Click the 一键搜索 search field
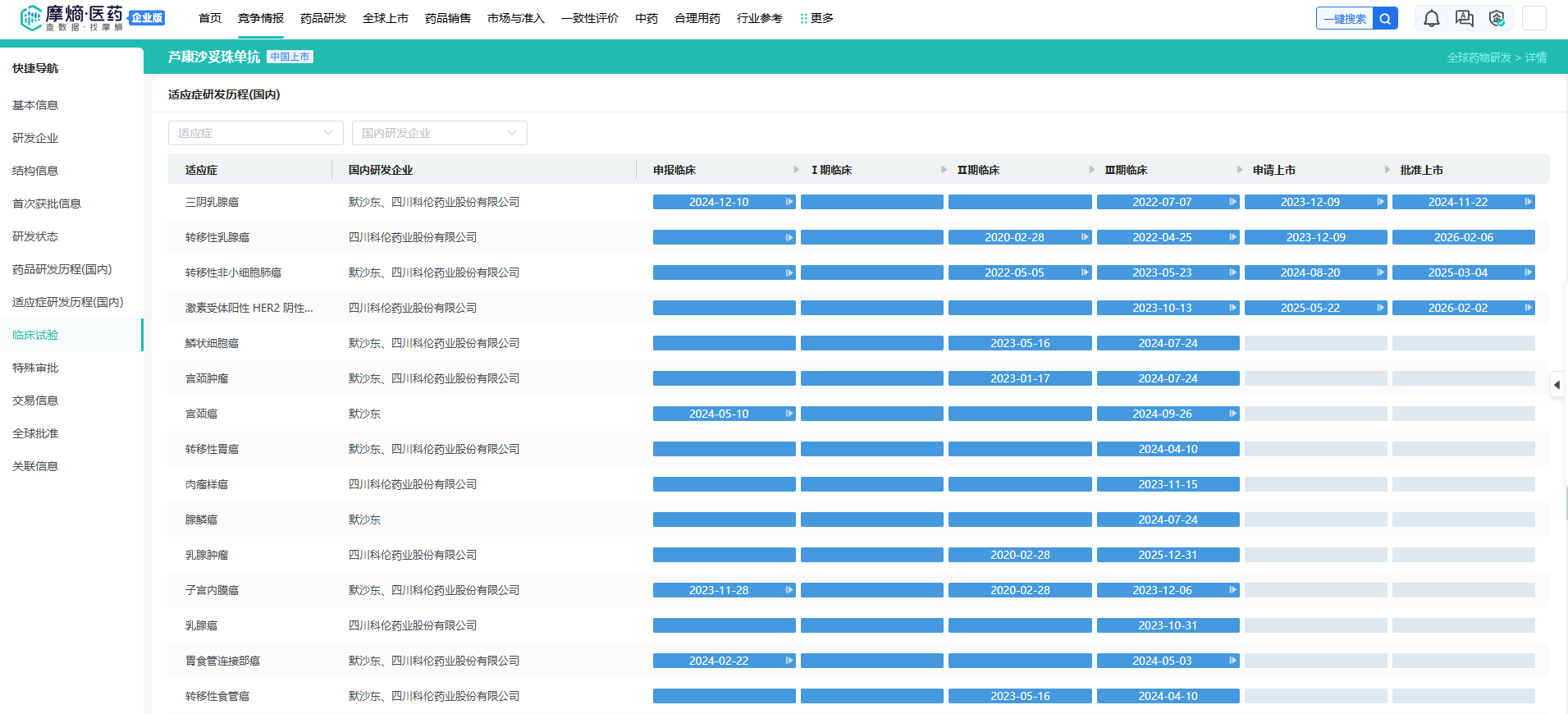 pyautogui.click(x=1344, y=19)
